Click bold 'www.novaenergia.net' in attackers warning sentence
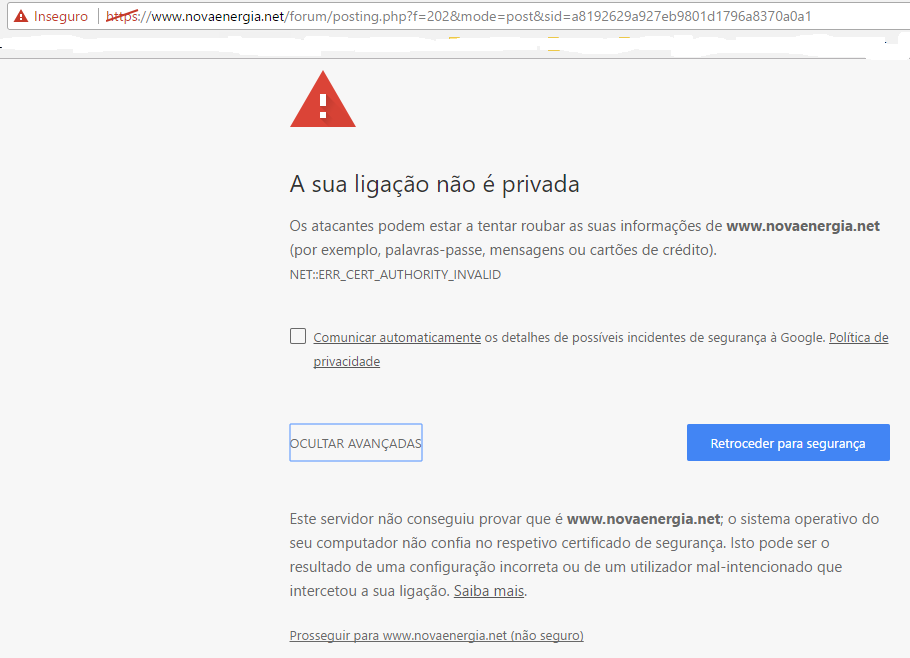Screen dimensions: 910x658 pyautogui.click(x=803, y=226)
